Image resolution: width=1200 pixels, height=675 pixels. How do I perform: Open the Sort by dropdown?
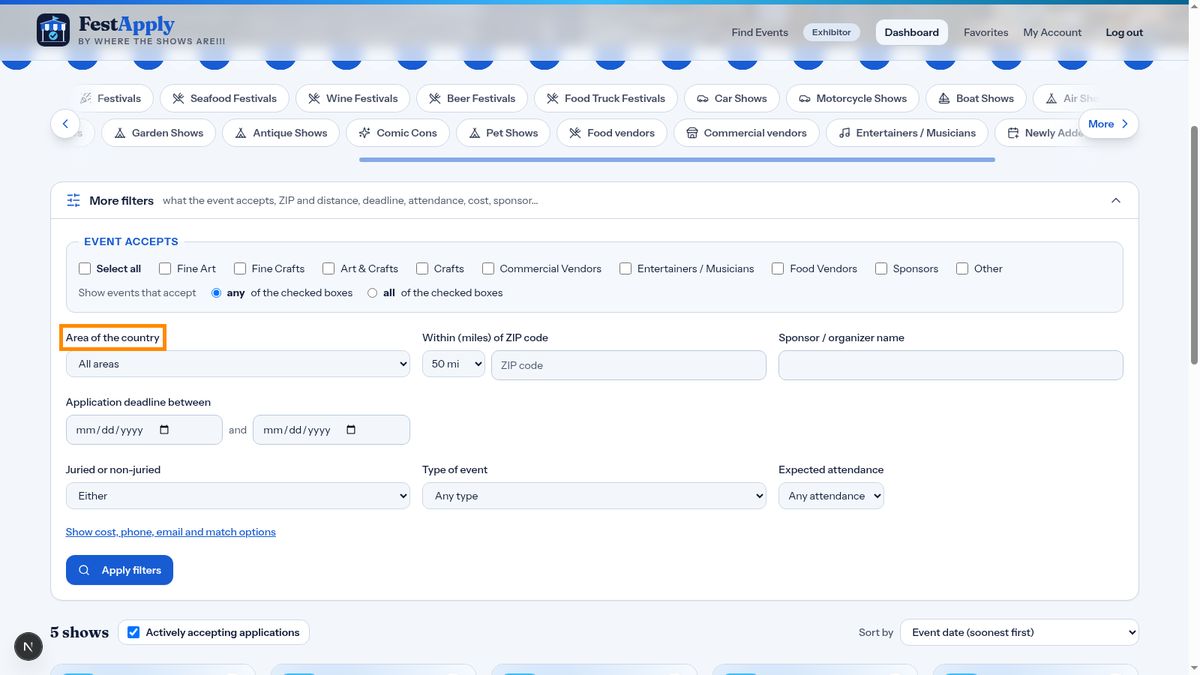tap(1019, 632)
